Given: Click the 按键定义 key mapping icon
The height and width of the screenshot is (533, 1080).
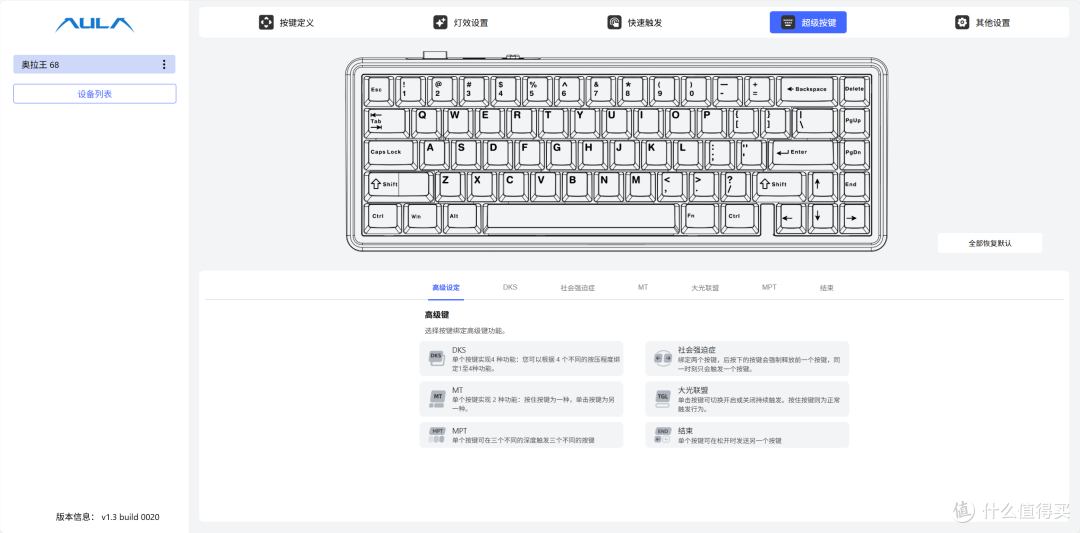Looking at the screenshot, I should 265,23.
